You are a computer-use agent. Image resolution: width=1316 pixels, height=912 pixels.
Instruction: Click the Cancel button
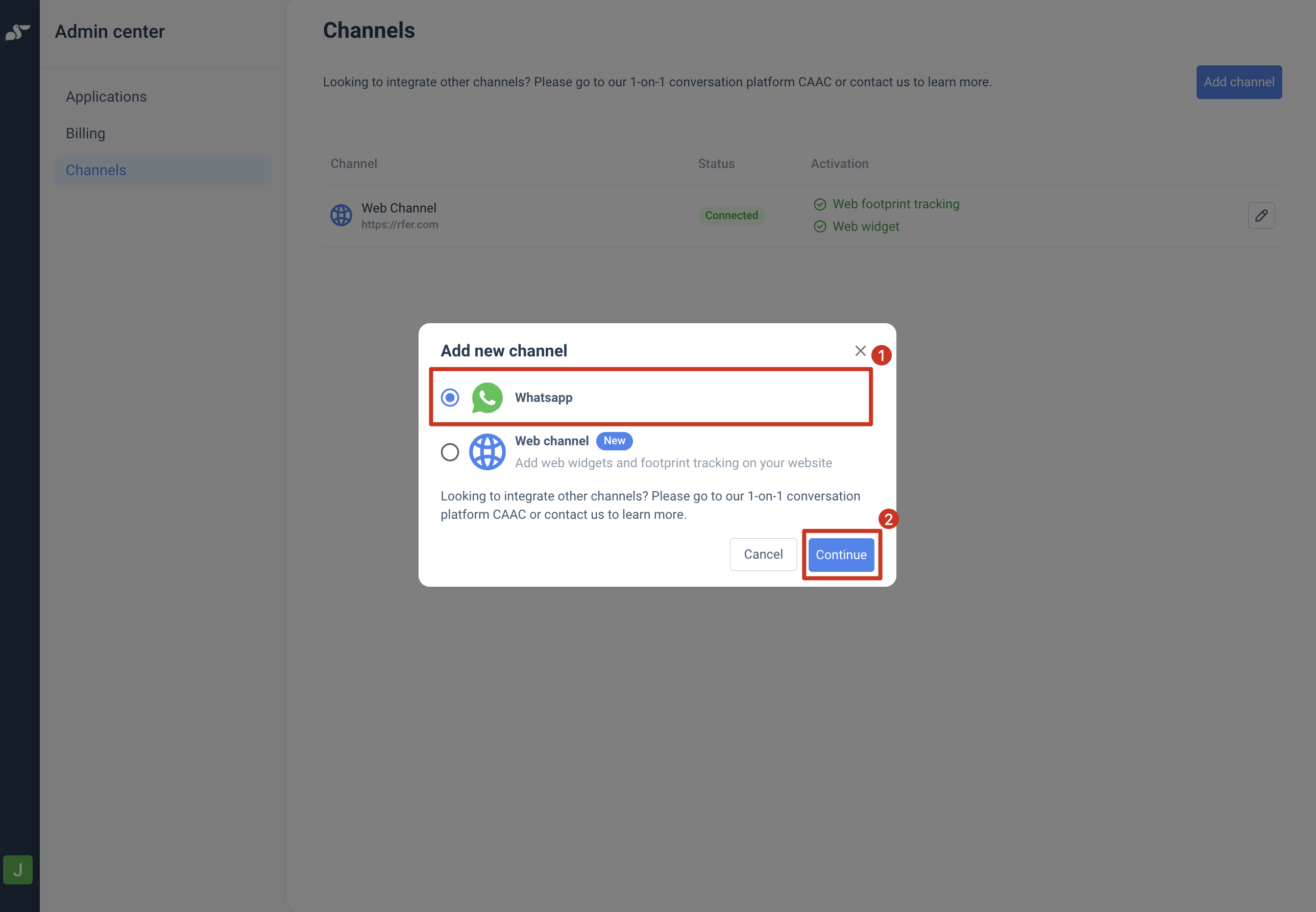(763, 554)
